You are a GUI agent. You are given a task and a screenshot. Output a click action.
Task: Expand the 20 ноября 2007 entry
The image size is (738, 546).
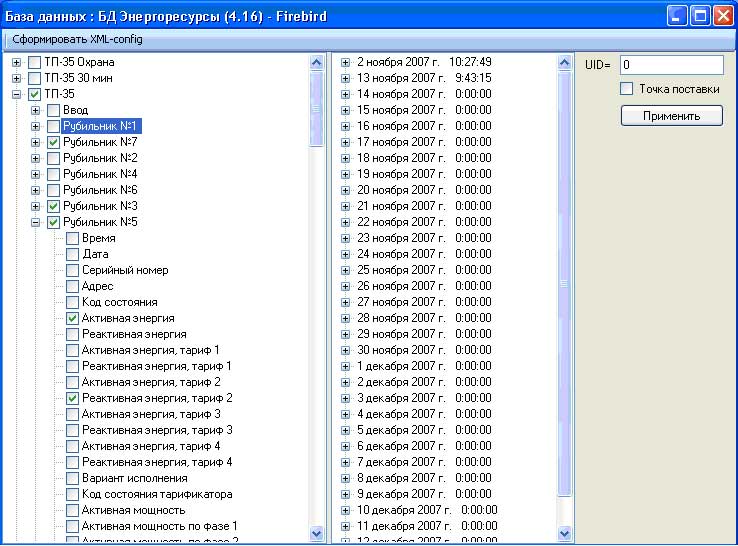[345, 190]
